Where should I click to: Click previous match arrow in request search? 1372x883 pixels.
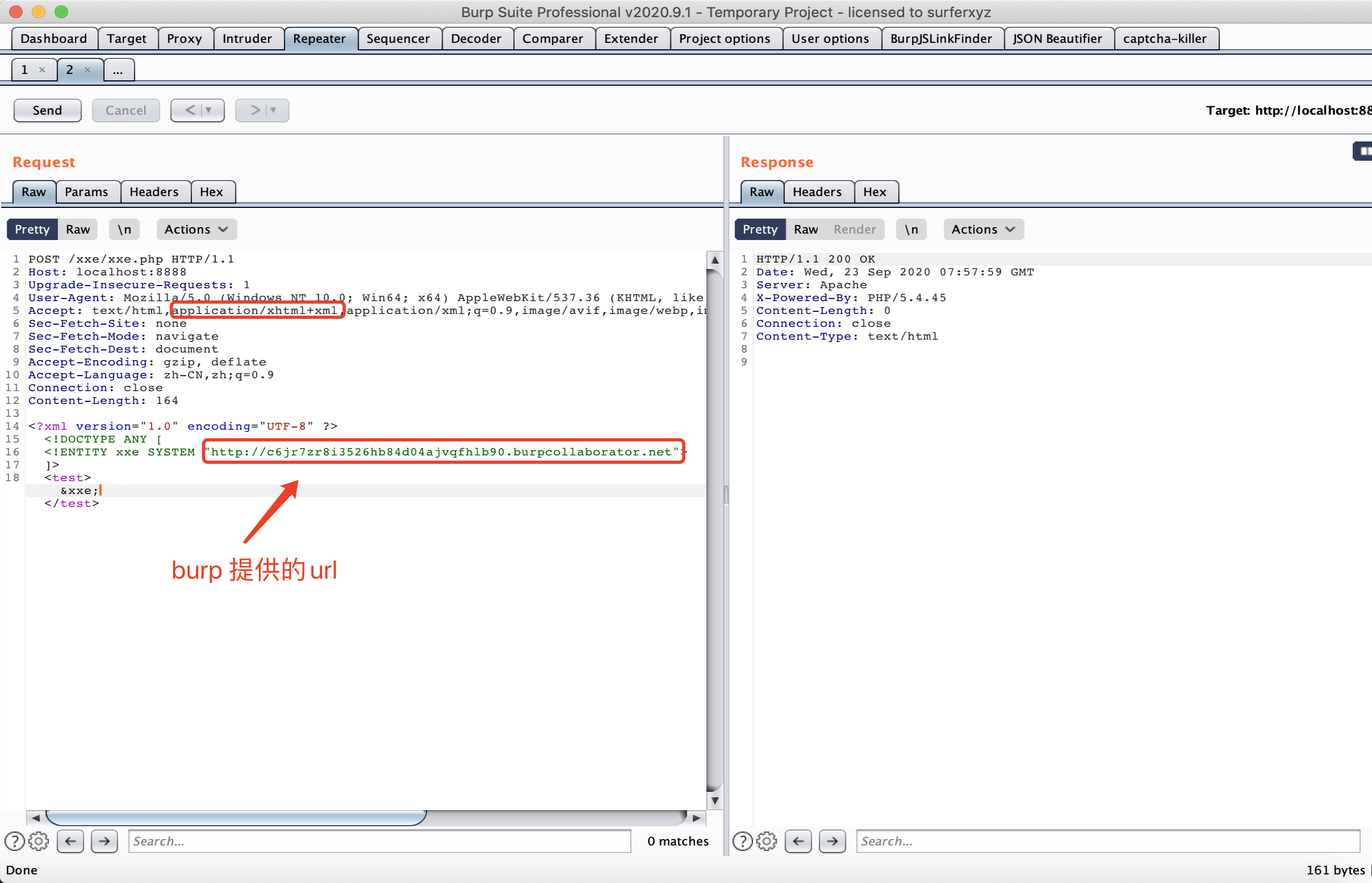[x=71, y=841]
